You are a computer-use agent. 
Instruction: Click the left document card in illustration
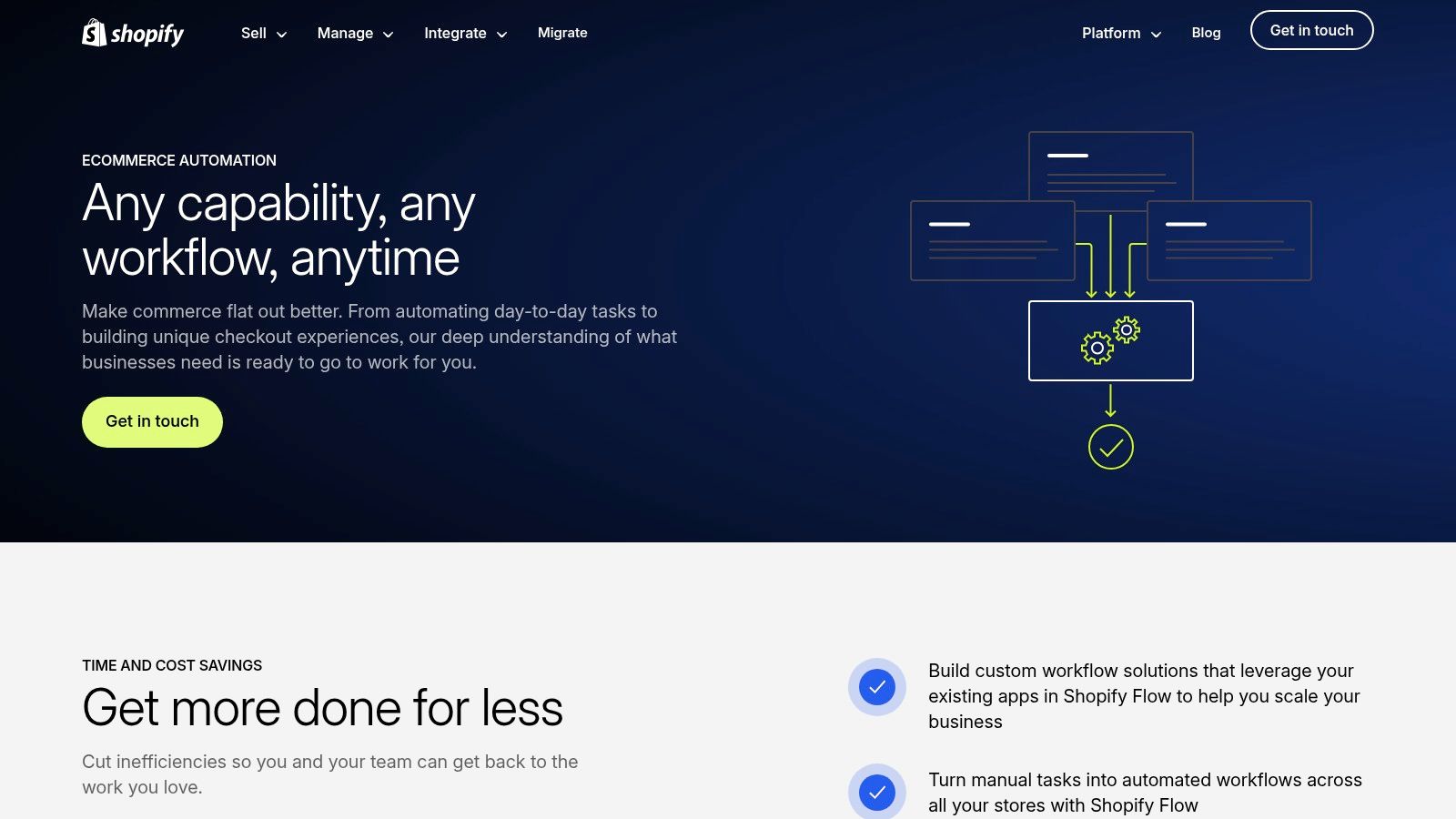click(993, 240)
